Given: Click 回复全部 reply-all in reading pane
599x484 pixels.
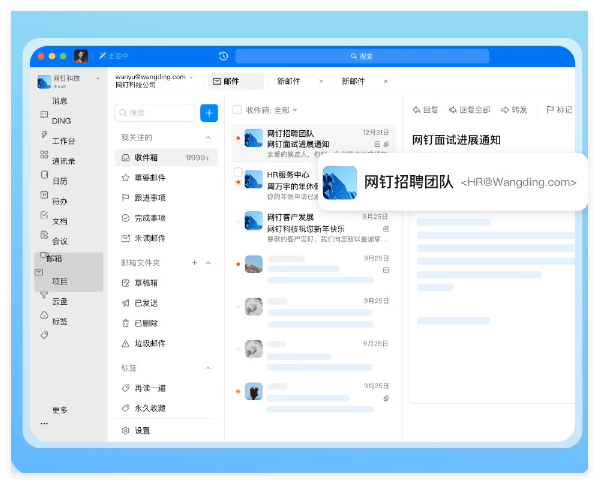Looking at the screenshot, I should (469, 110).
